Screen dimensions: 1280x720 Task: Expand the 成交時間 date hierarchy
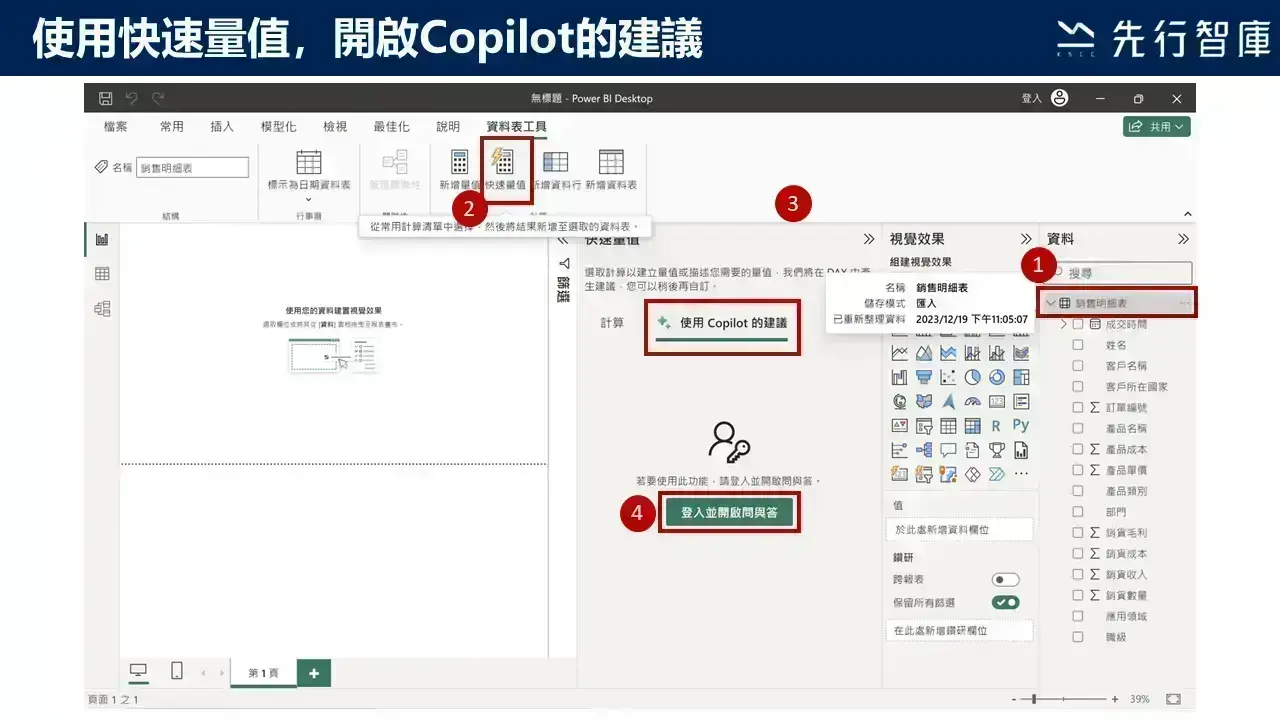click(1064, 324)
